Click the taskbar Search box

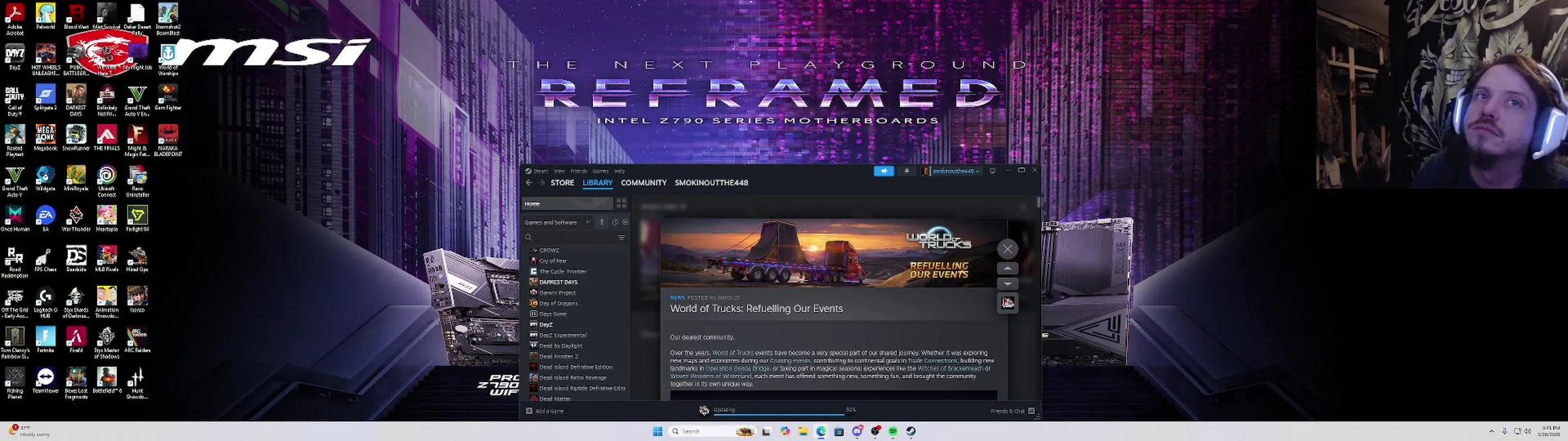click(712, 431)
